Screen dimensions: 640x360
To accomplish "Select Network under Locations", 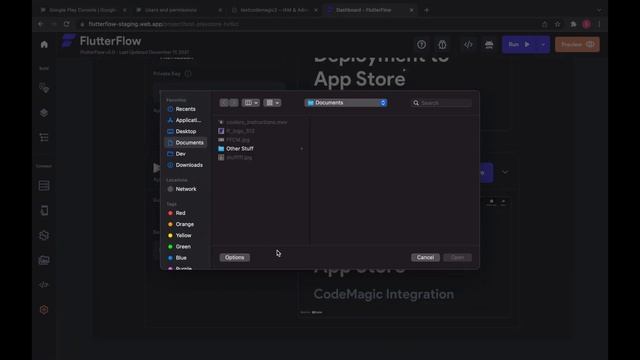I will point(182,189).
